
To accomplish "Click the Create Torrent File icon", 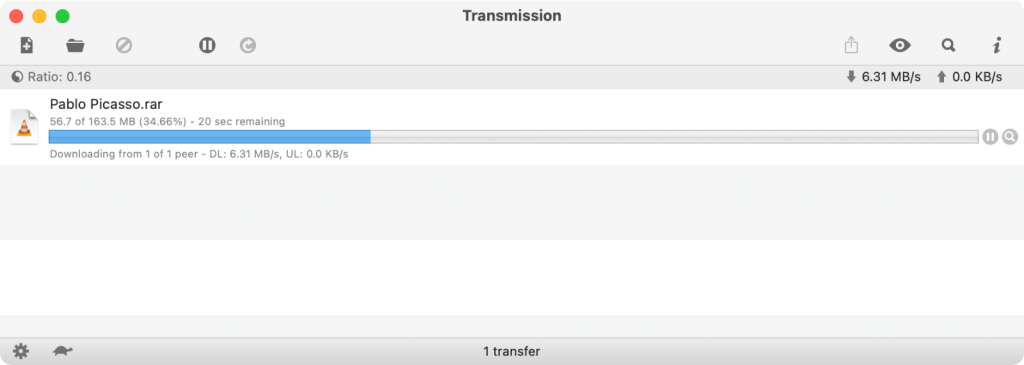I will [x=27, y=45].
